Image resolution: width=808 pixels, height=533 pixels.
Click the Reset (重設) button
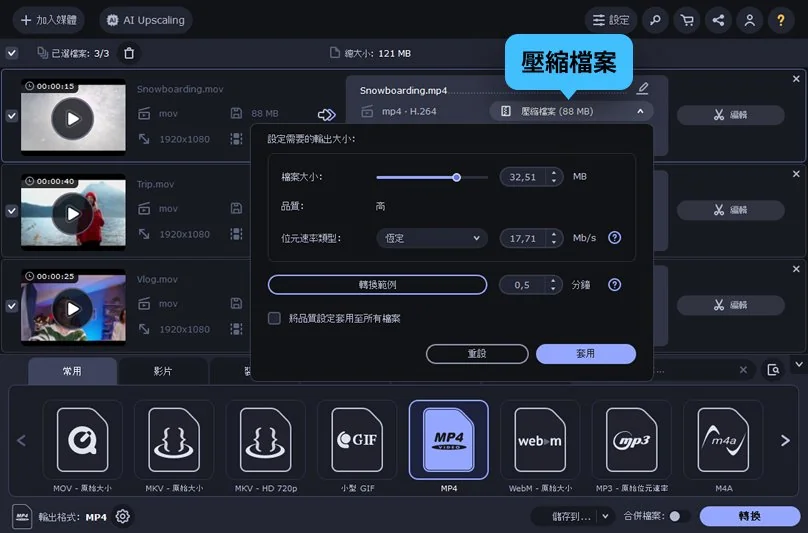(477, 354)
